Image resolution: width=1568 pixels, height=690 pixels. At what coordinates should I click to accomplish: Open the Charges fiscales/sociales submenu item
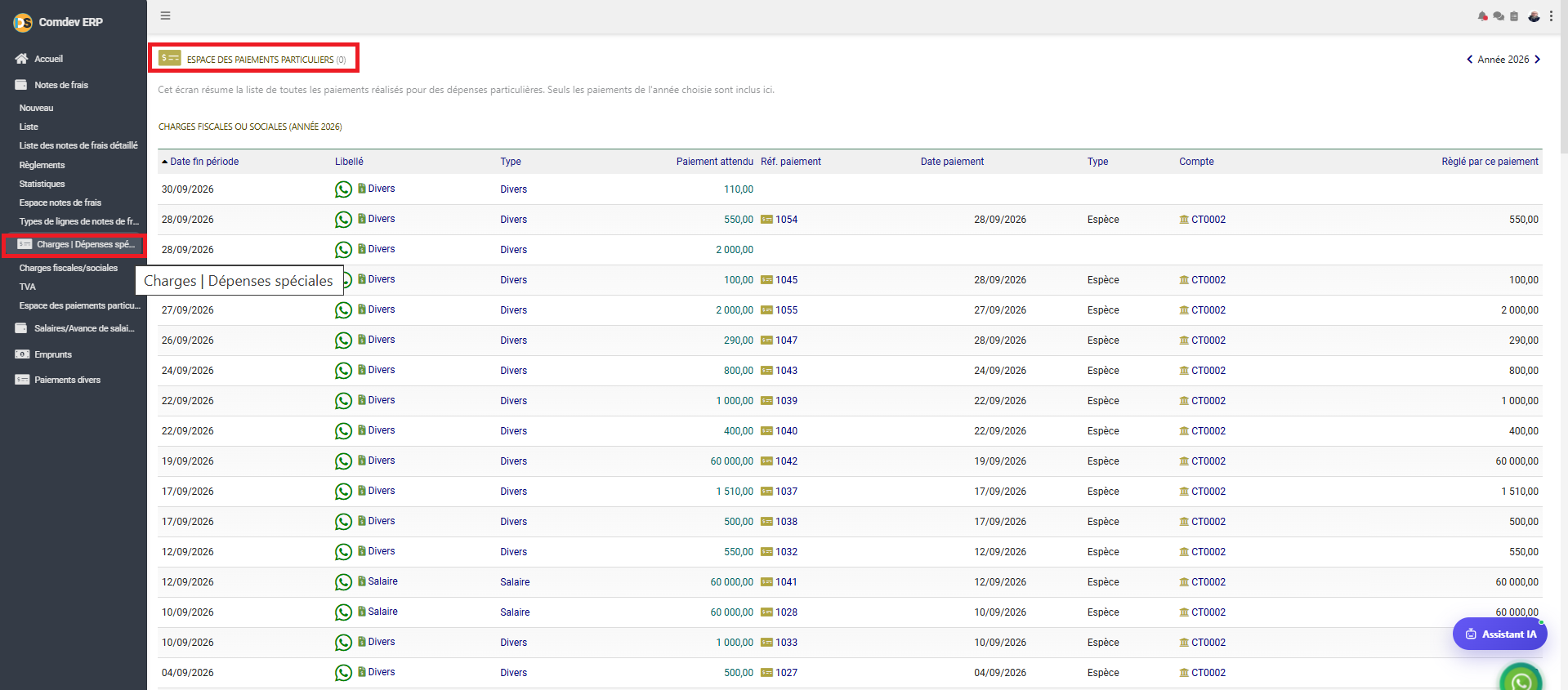tap(69, 268)
